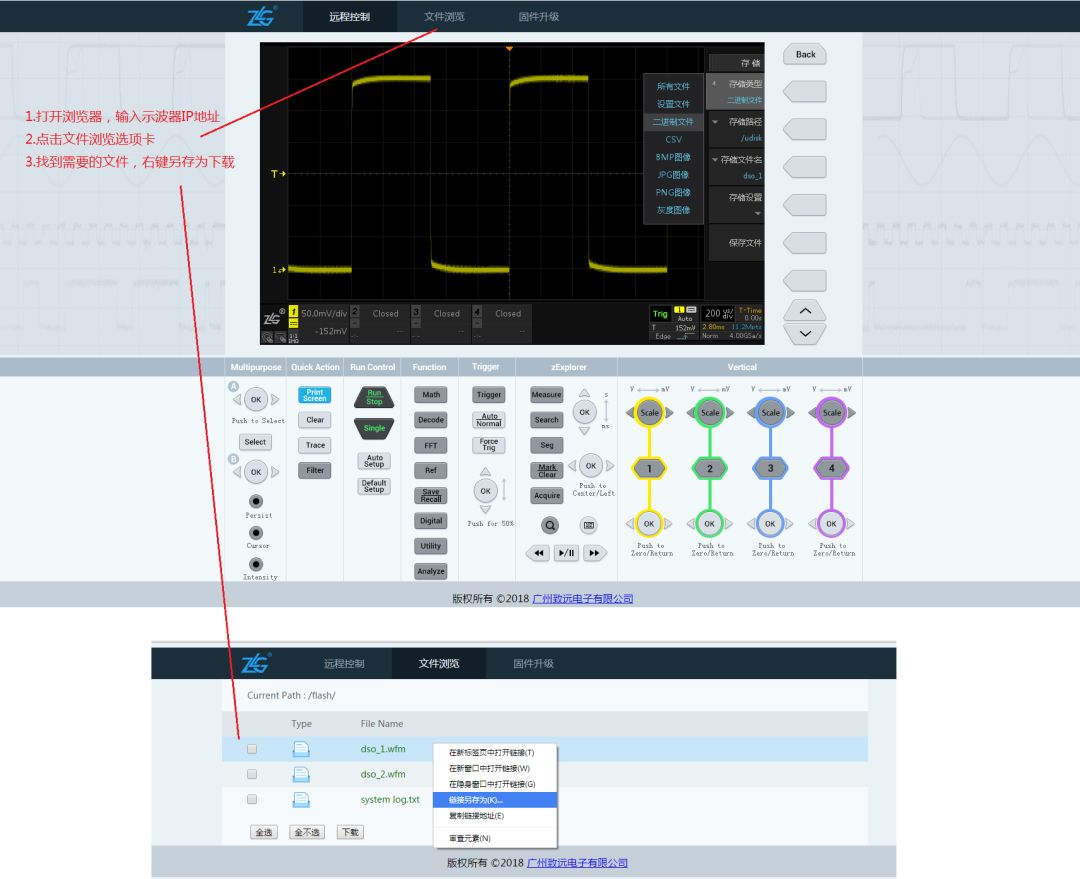Click the down arrow button below the softkeys
Screen dimensions: 1080x879
click(x=805, y=334)
